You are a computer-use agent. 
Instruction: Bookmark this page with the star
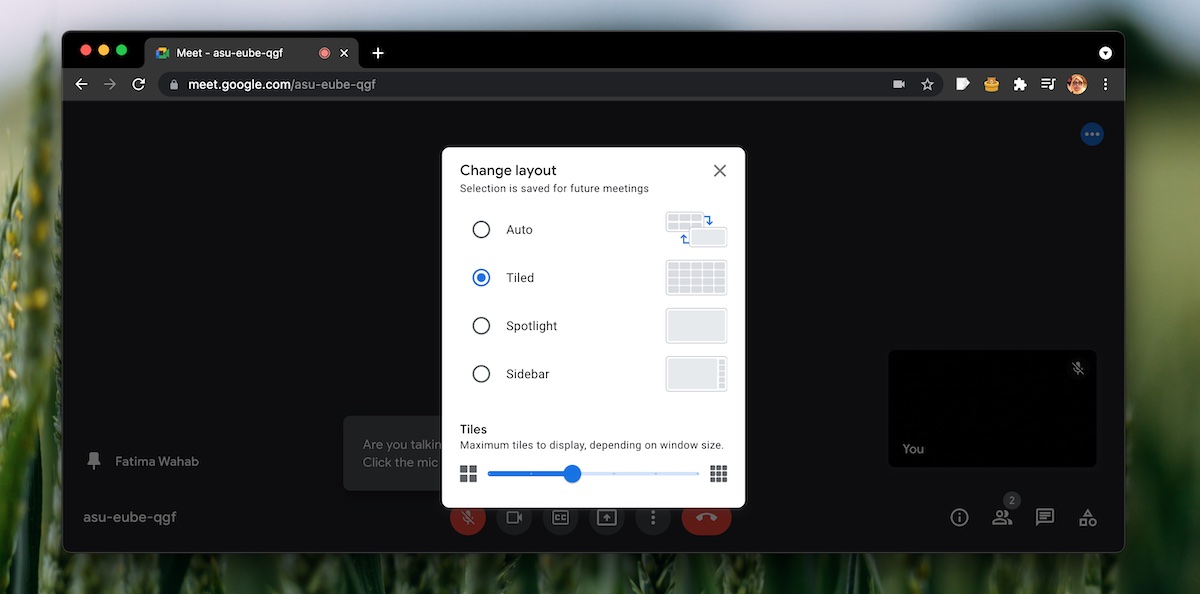click(927, 85)
